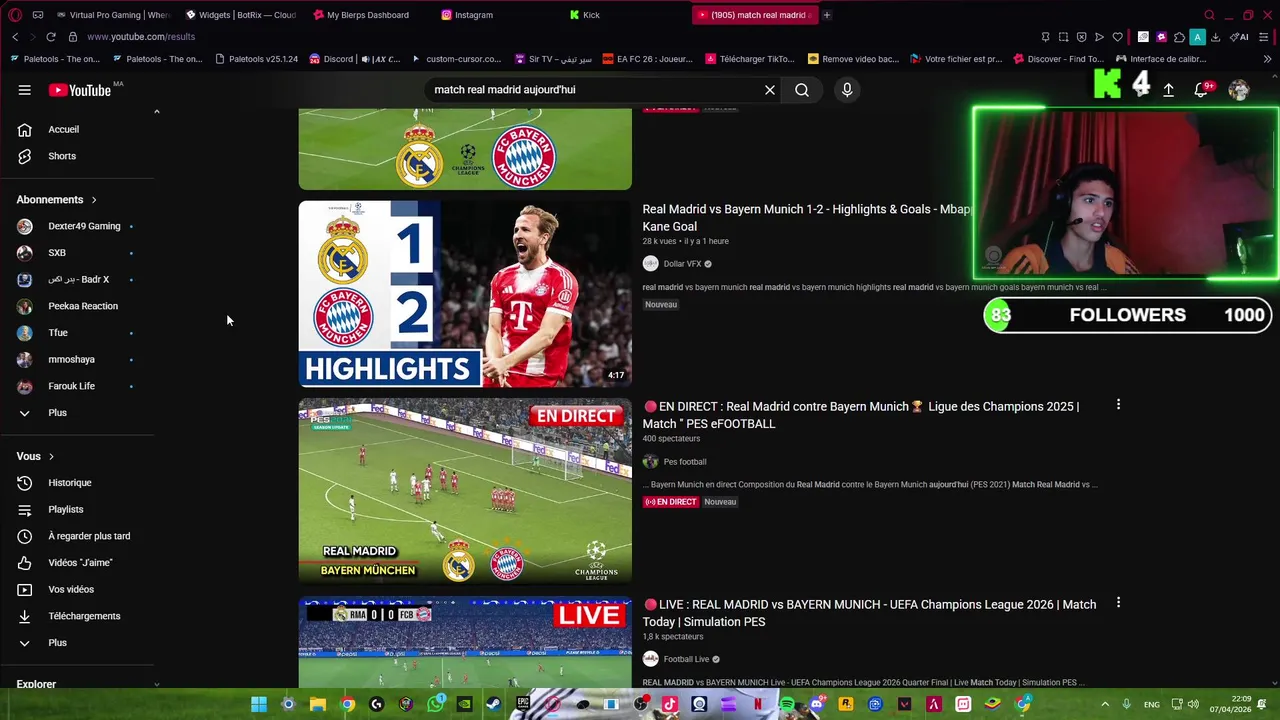
Task: Play the HIGHLIGHTS 1-2 video thumbnail
Action: pyautogui.click(x=465, y=294)
